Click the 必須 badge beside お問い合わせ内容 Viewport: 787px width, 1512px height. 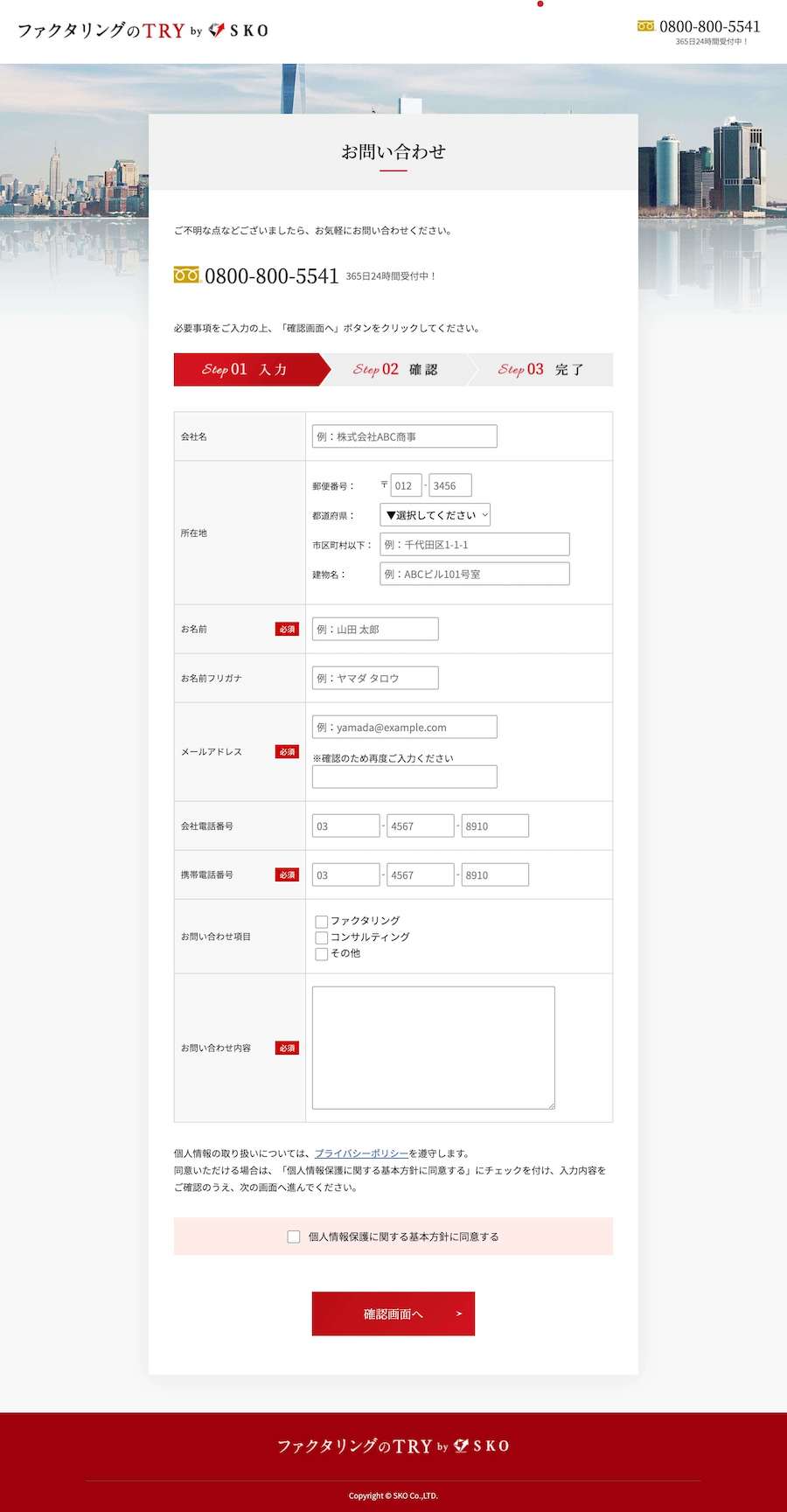pos(287,1048)
